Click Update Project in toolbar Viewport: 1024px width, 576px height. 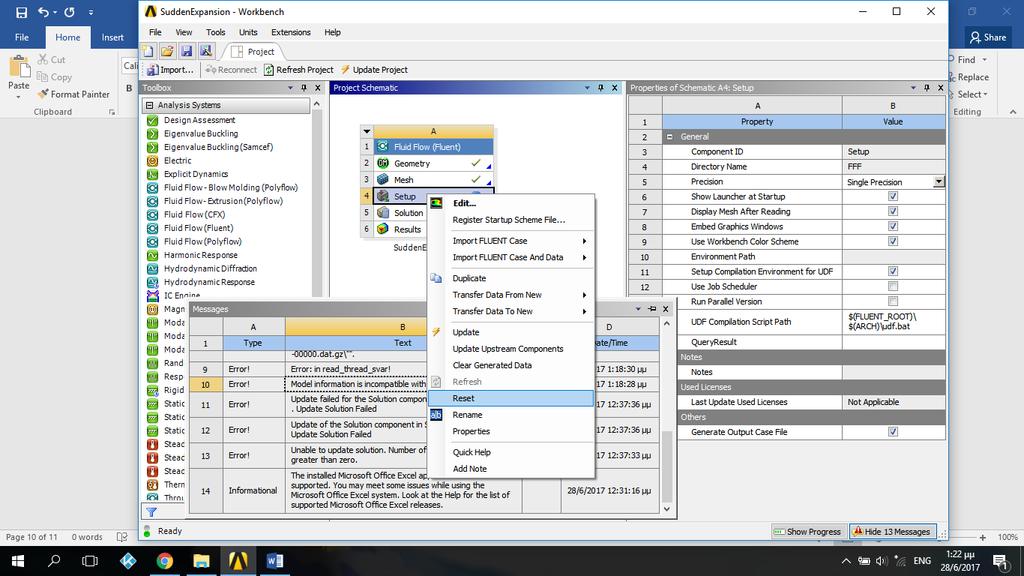[374, 70]
